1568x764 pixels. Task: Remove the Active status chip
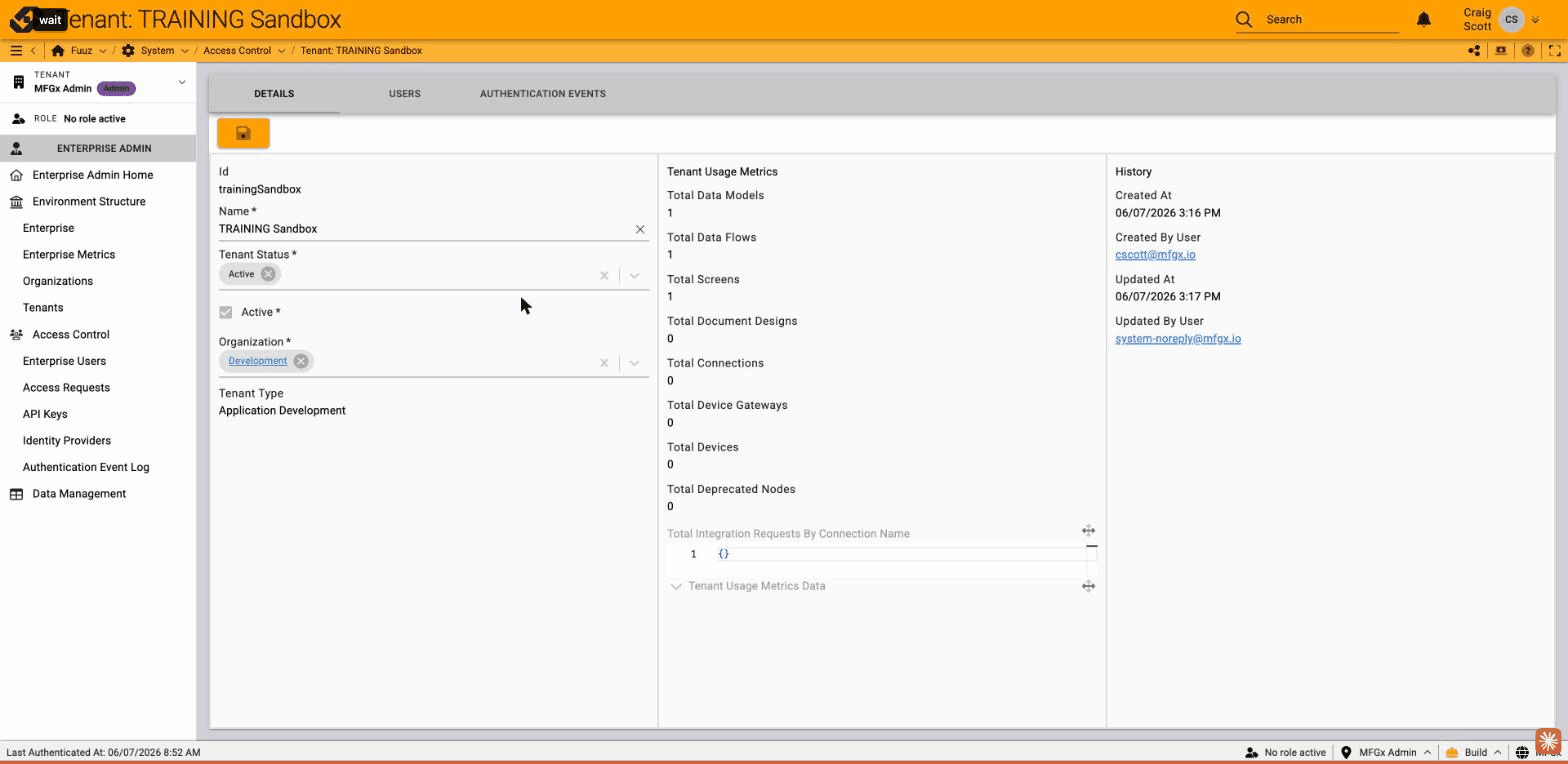(268, 274)
